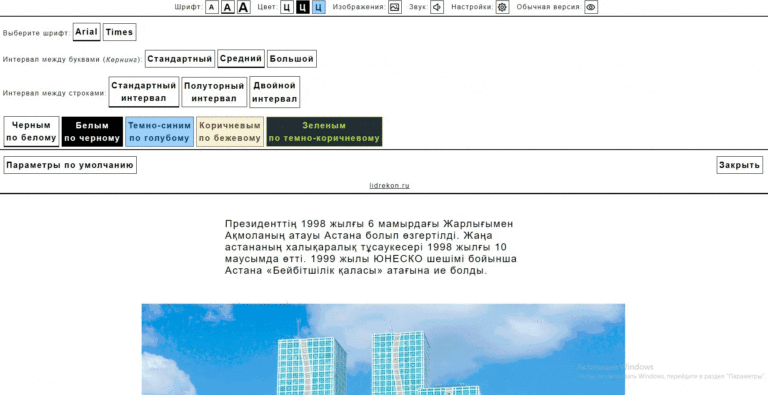768x395 pixels.
Task: Apply Коричневым по бежевому color scheme
Action: coord(230,131)
